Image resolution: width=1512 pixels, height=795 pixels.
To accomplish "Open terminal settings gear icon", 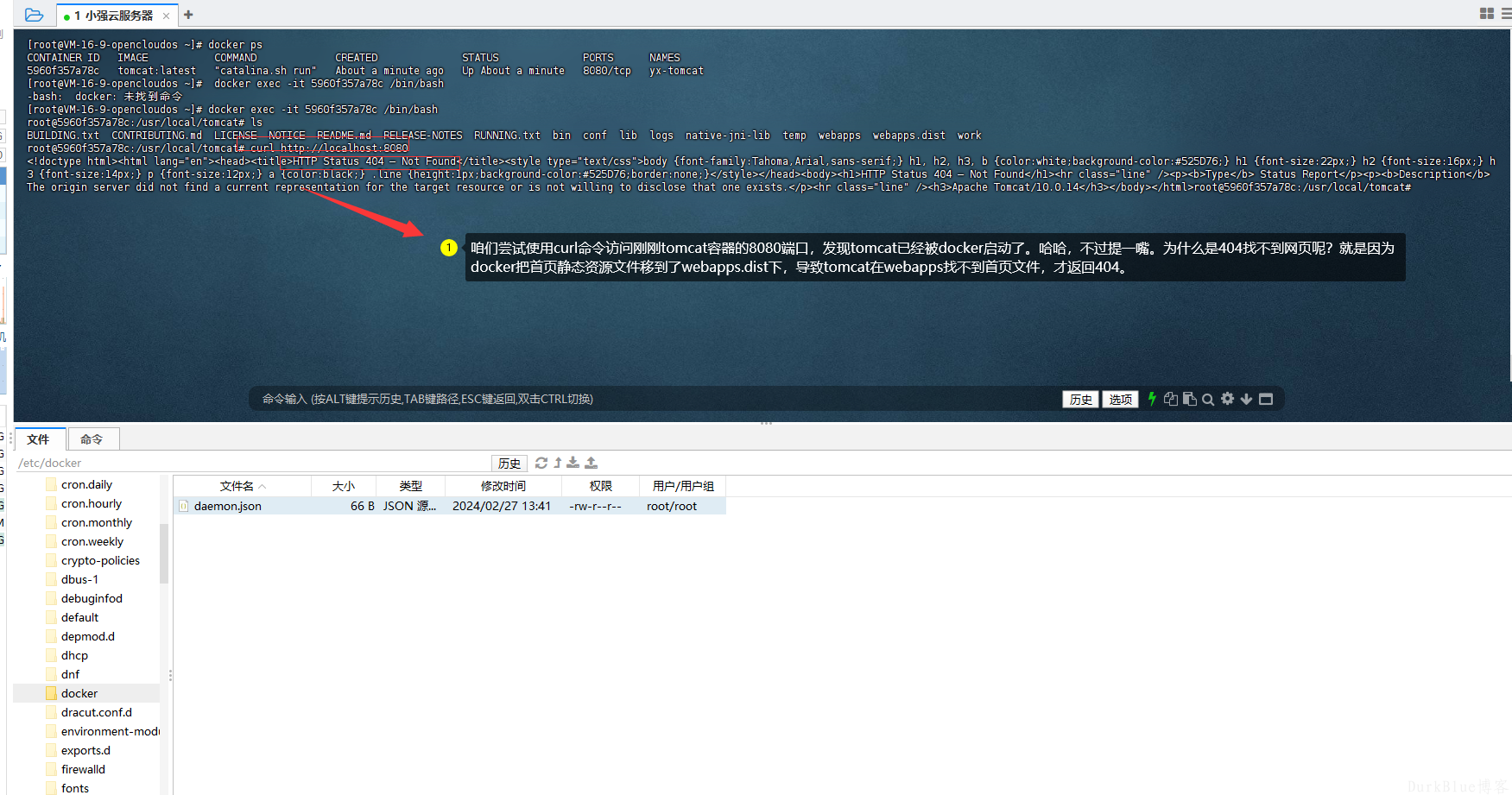I will click(x=1227, y=399).
